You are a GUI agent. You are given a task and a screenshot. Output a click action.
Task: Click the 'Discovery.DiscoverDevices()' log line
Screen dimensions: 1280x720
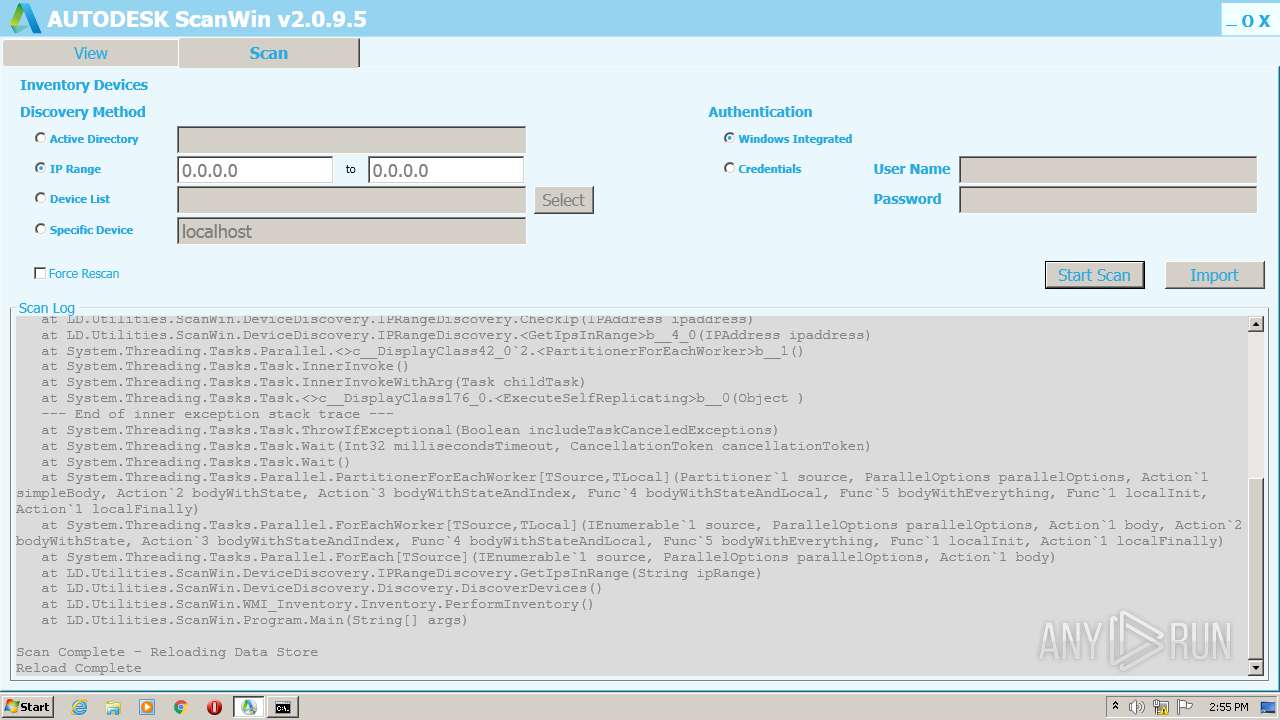(x=321, y=588)
